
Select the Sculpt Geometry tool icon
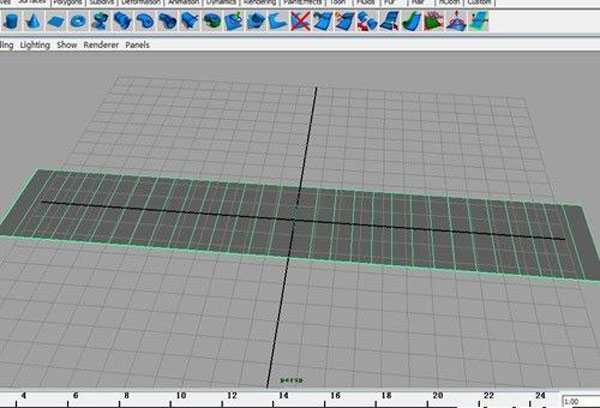pos(456,21)
